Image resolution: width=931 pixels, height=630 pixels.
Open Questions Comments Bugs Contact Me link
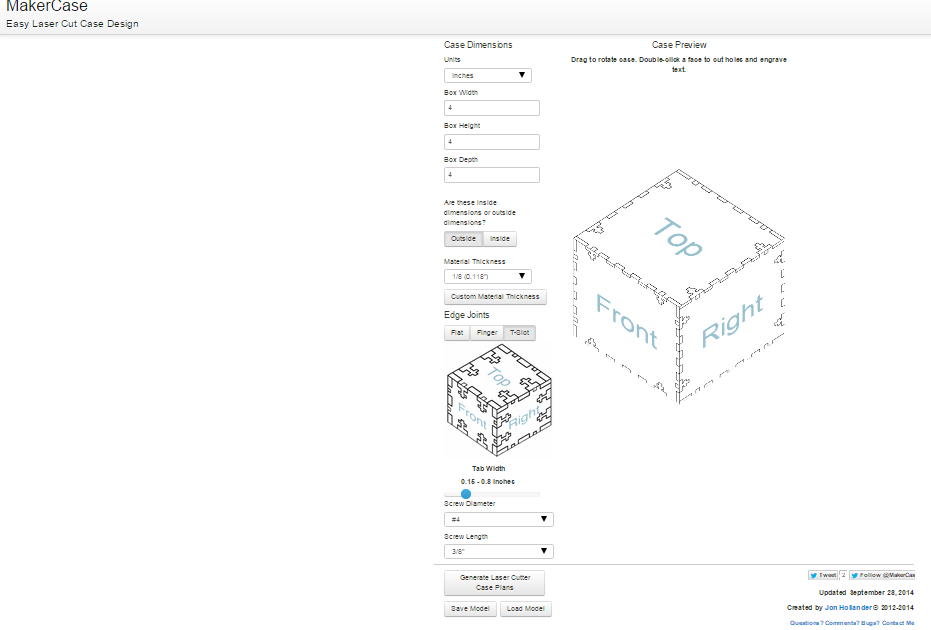852,623
